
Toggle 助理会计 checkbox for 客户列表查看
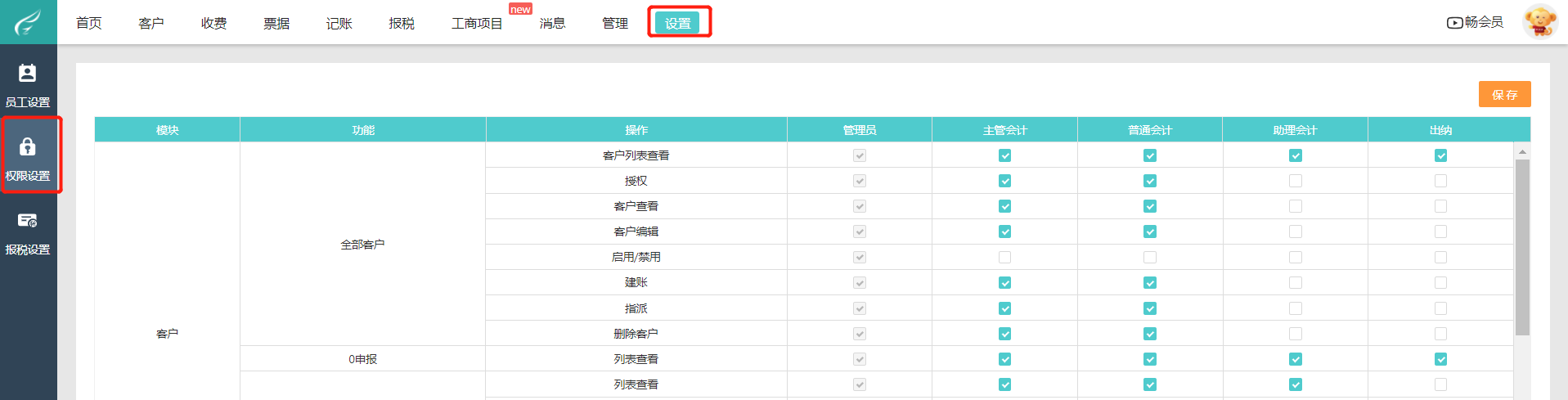click(x=1296, y=155)
